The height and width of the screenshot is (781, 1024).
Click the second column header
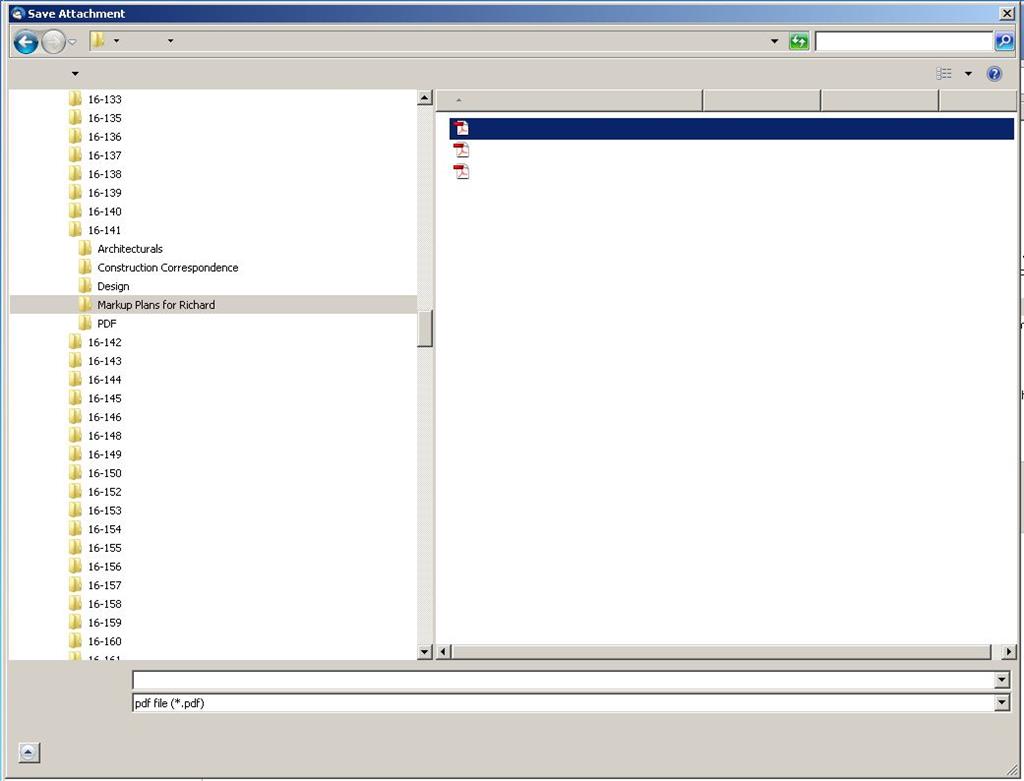[x=762, y=101]
